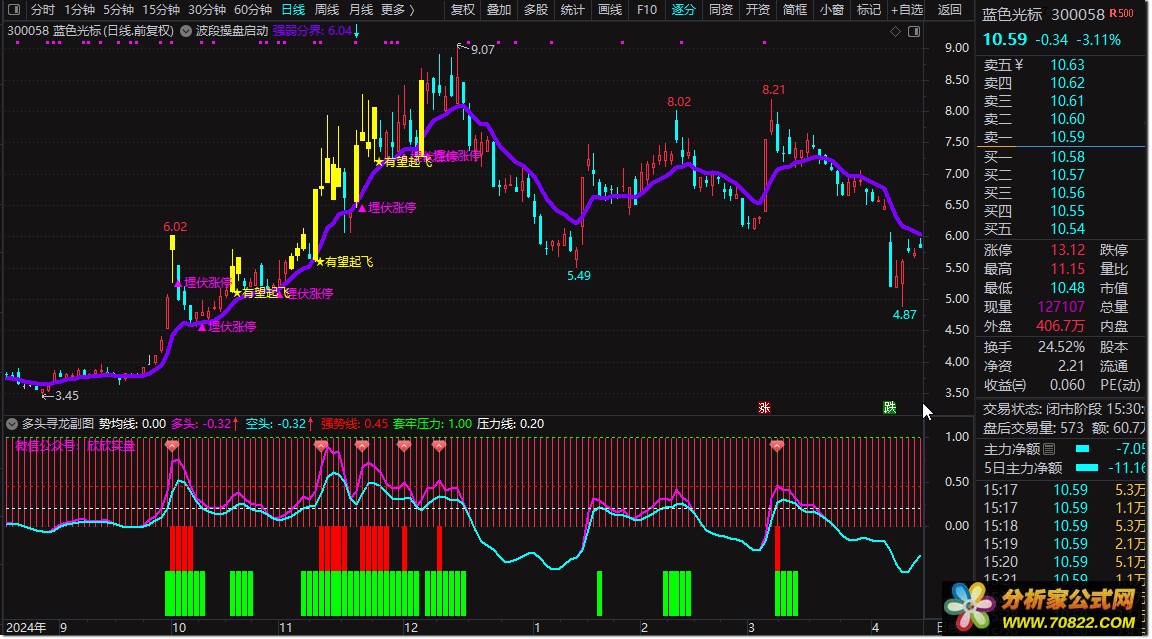Expand the 更多 period options
This screenshot has height=639, width=1152.
pos(398,10)
